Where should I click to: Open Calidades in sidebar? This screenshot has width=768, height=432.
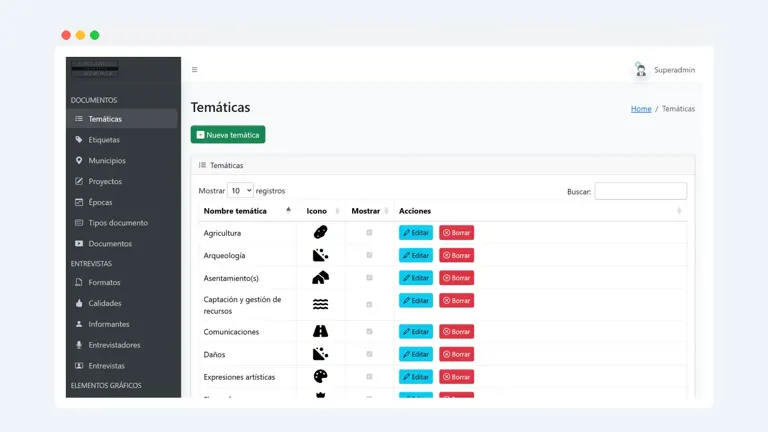coord(121,303)
